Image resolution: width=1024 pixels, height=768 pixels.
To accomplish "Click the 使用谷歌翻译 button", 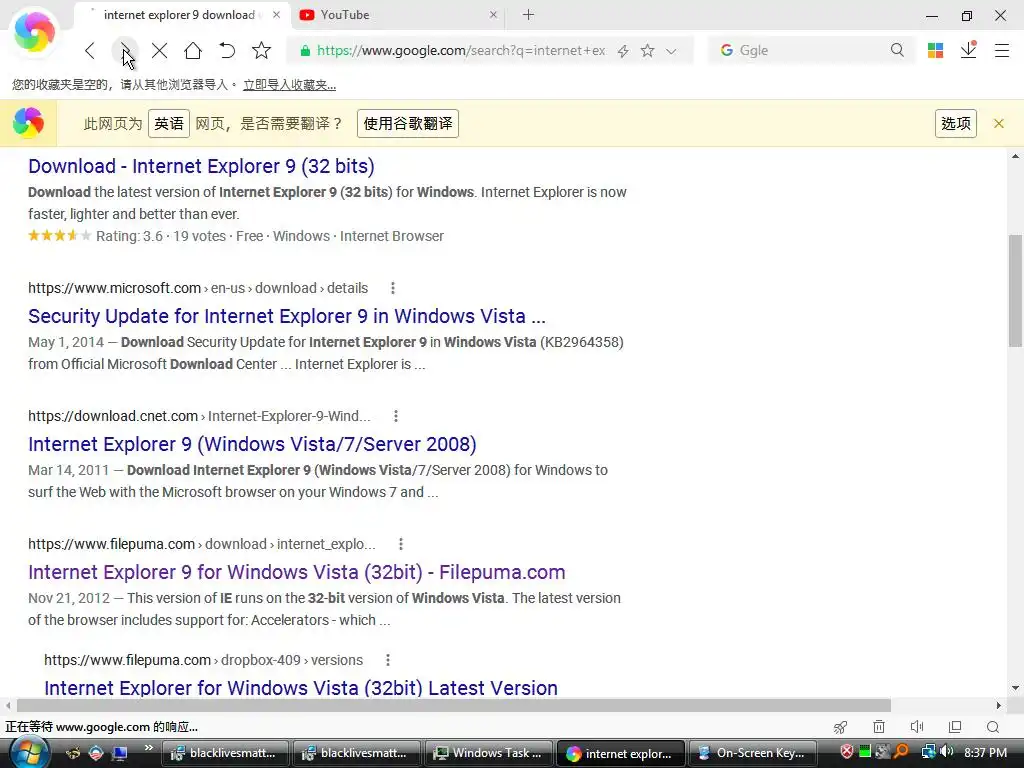I will tap(408, 123).
